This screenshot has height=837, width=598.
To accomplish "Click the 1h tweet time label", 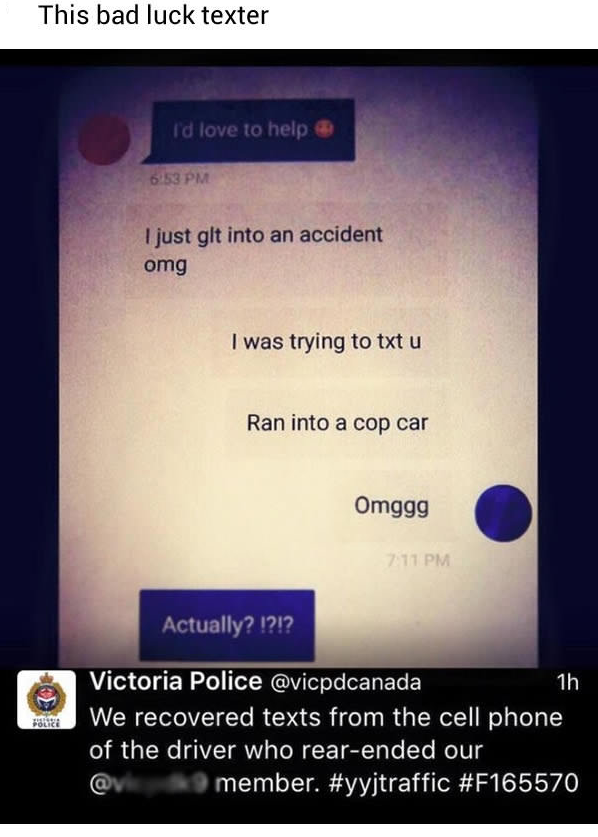I will tap(567, 682).
